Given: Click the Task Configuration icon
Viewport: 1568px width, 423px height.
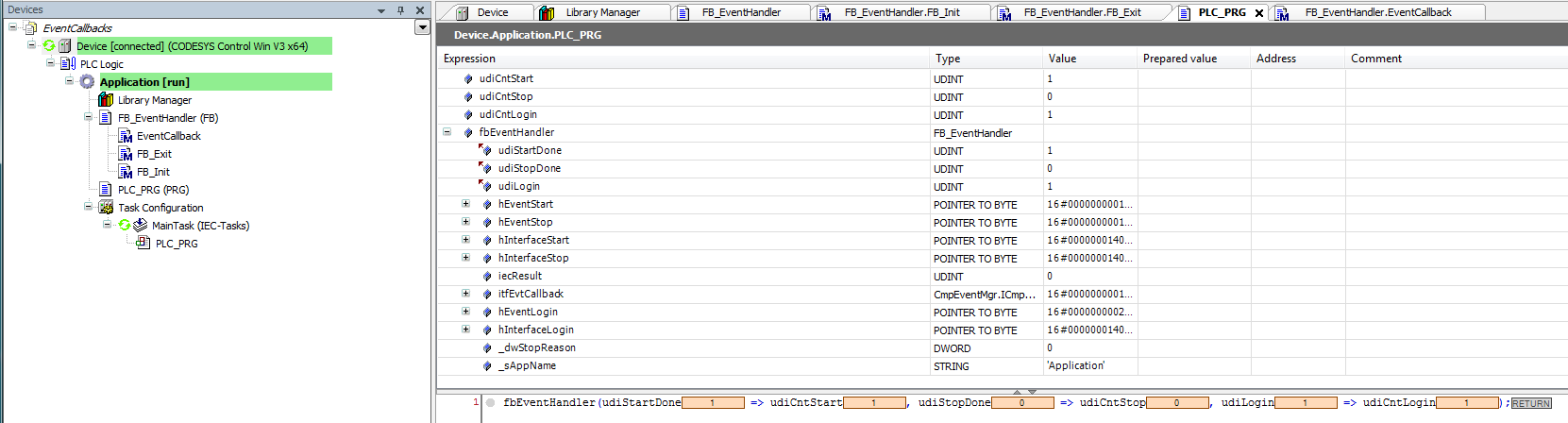Looking at the screenshot, I should tap(106, 208).
